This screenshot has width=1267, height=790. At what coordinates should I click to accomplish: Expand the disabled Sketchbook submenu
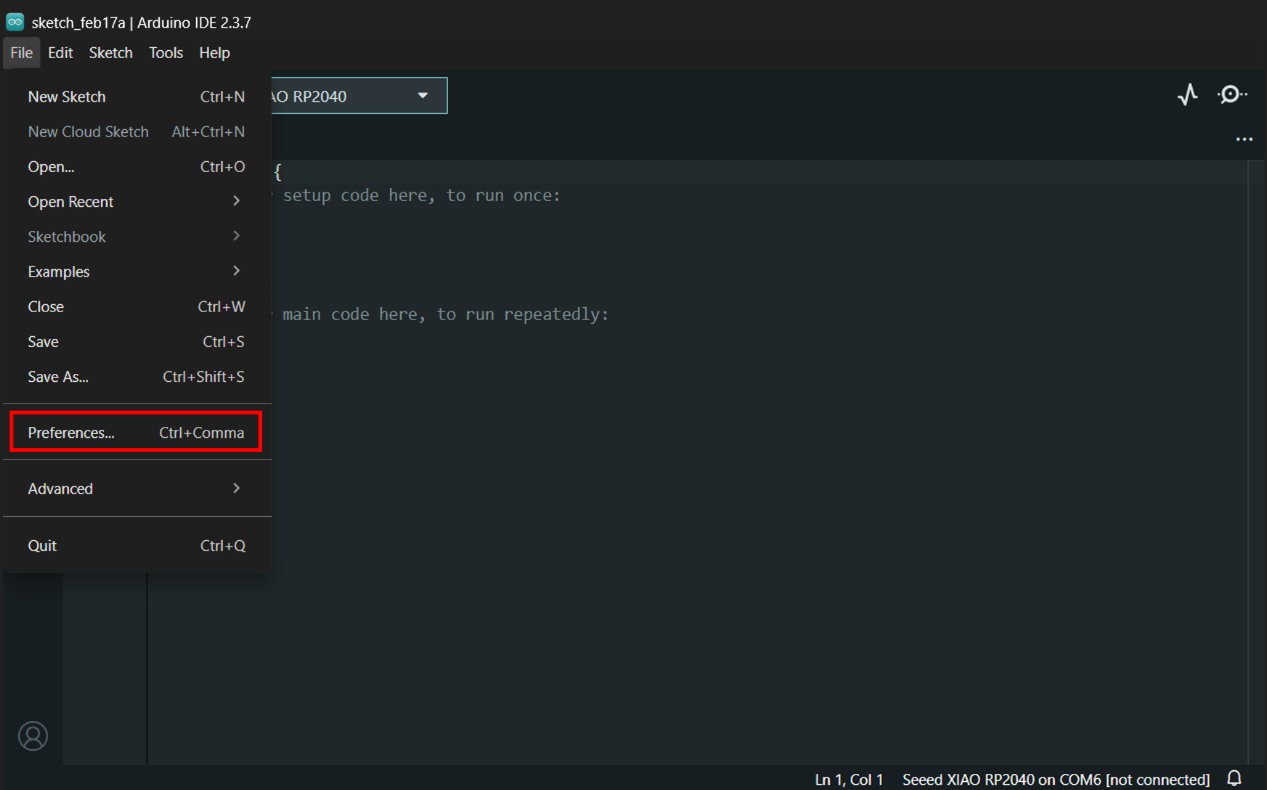[x=136, y=236]
